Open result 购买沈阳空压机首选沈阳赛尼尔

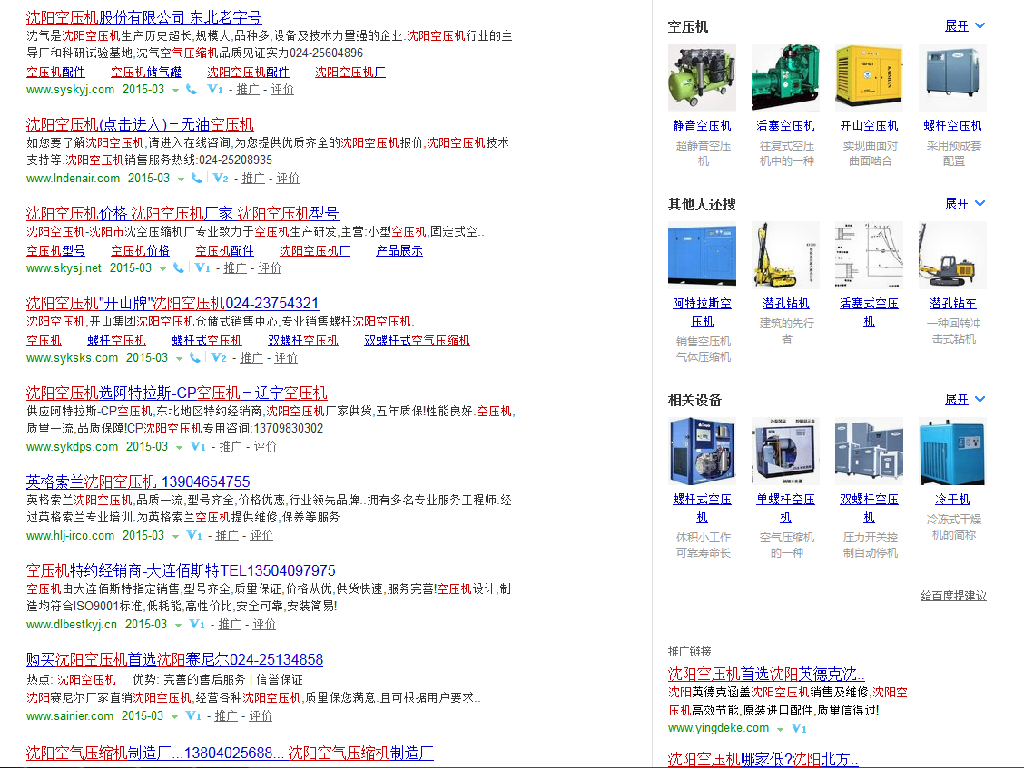[174, 660]
